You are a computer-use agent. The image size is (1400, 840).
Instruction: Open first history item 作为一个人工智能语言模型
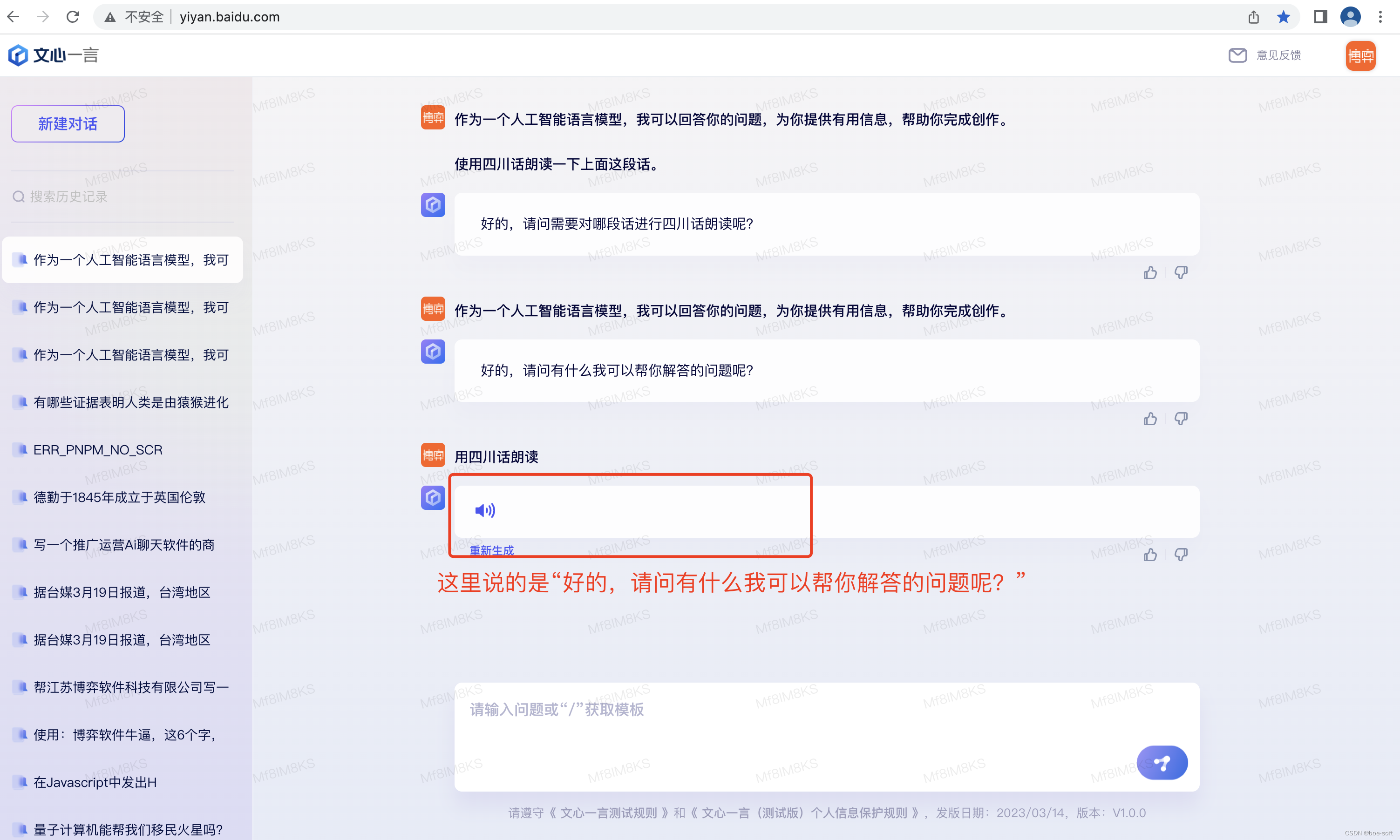123,260
